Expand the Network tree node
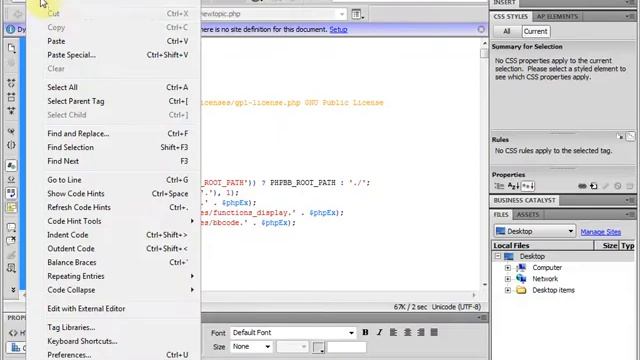This screenshot has height=360, width=640. coord(508,279)
